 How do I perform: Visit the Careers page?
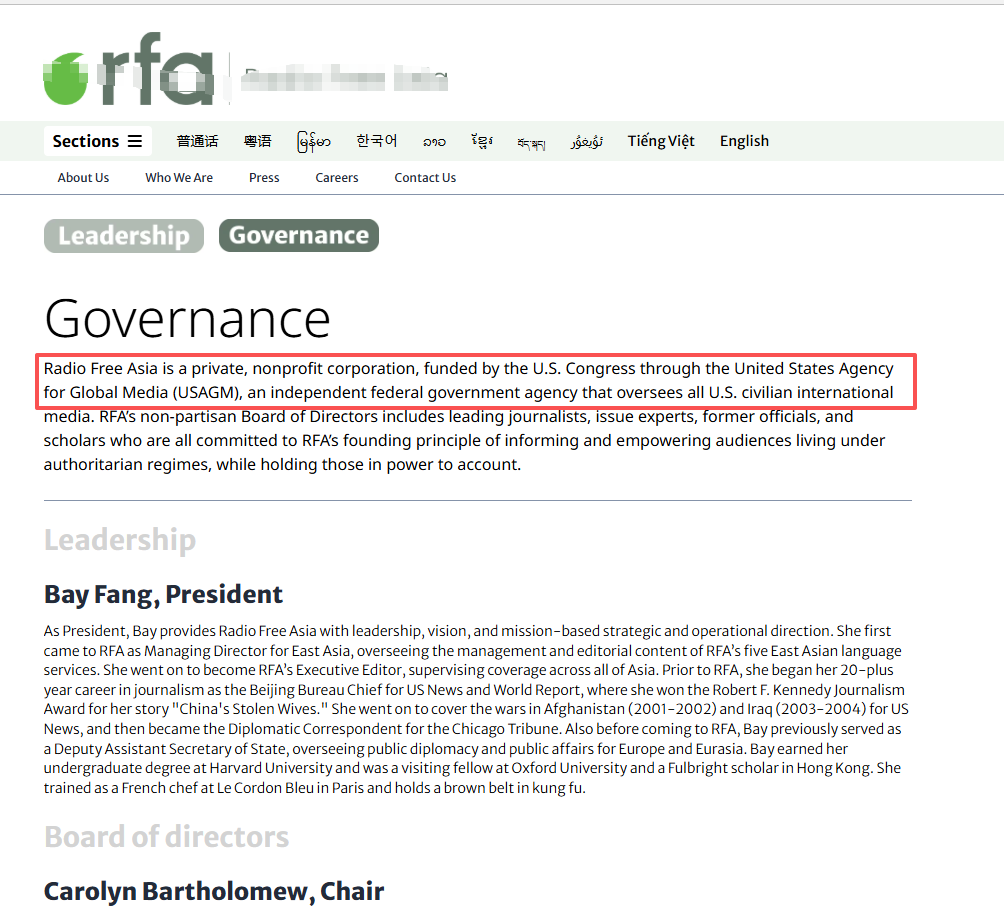[x=337, y=178]
